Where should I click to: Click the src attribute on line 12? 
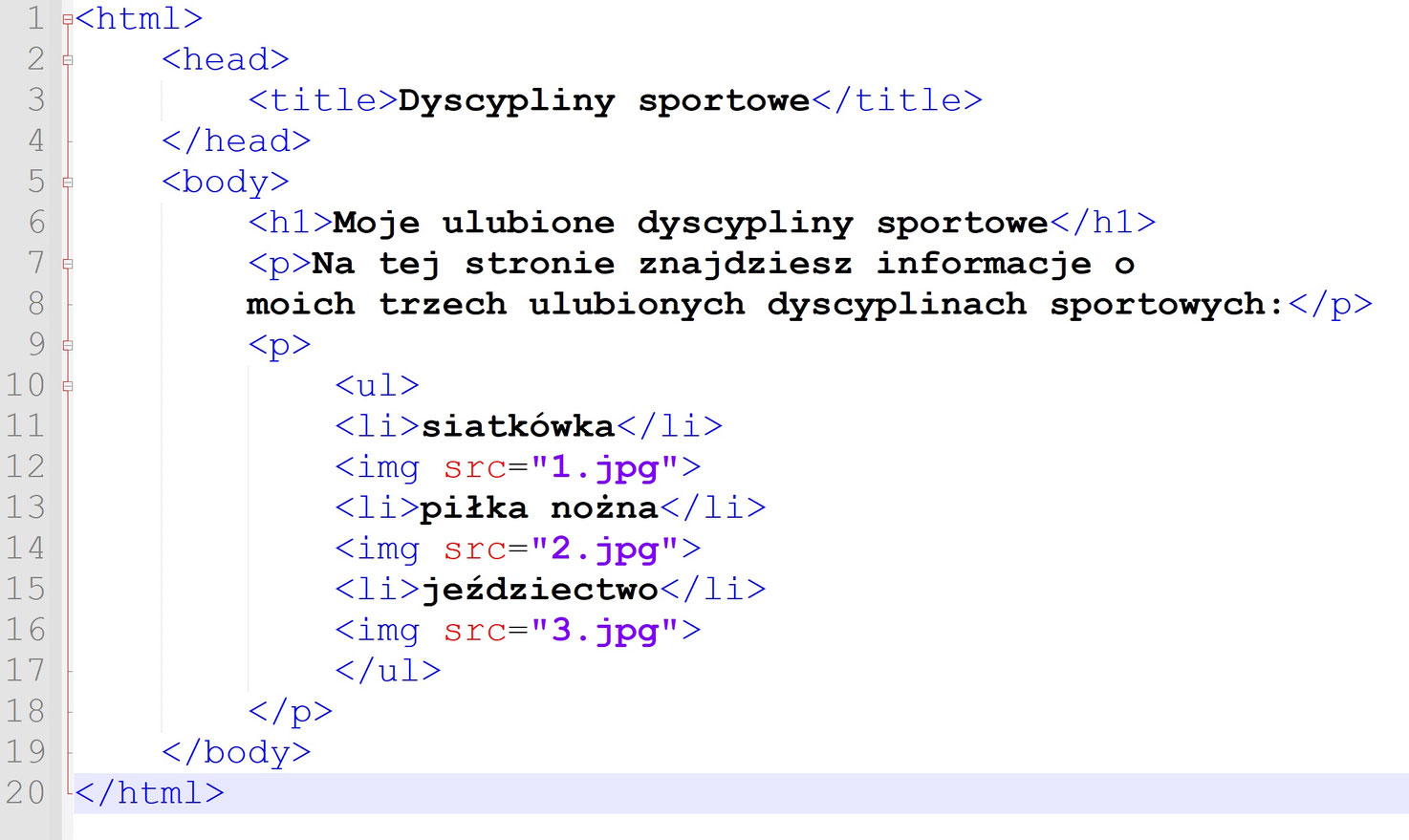click(x=474, y=467)
